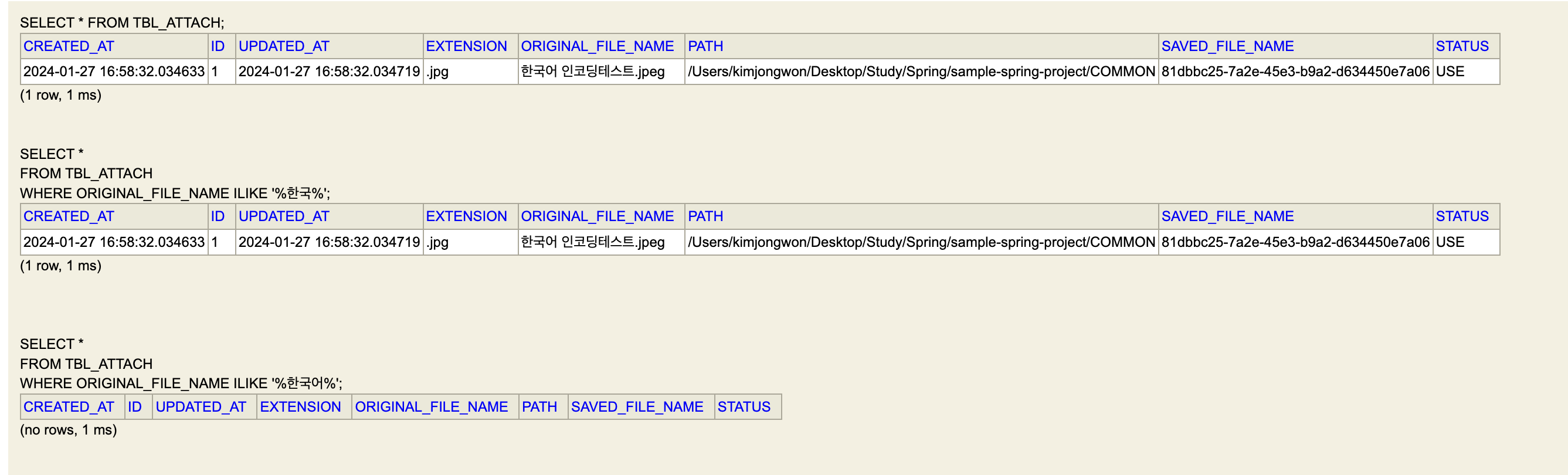Image resolution: width=1568 pixels, height=475 pixels.
Task: Select 81dbbc25-7a2e saved name in the '%한국%' result
Action: (1295, 242)
